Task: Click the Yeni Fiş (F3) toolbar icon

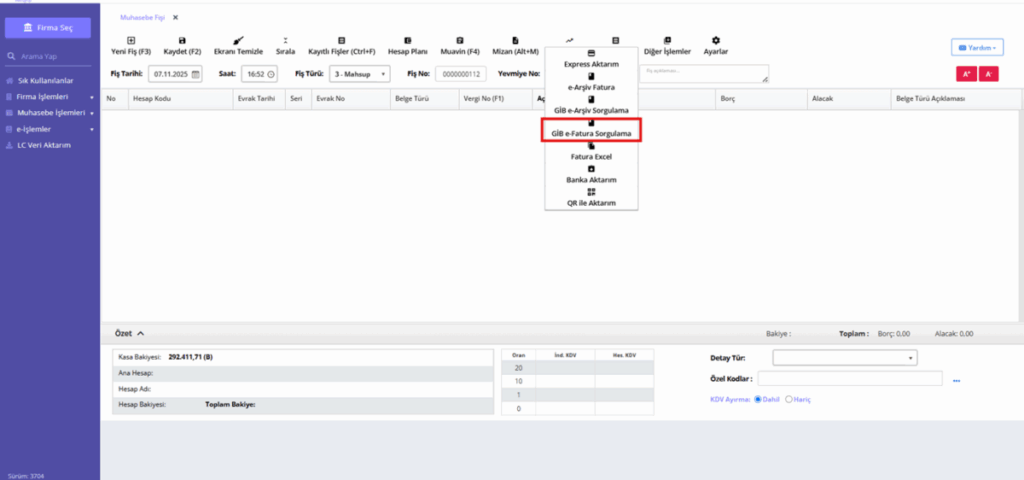Action: coord(131,40)
